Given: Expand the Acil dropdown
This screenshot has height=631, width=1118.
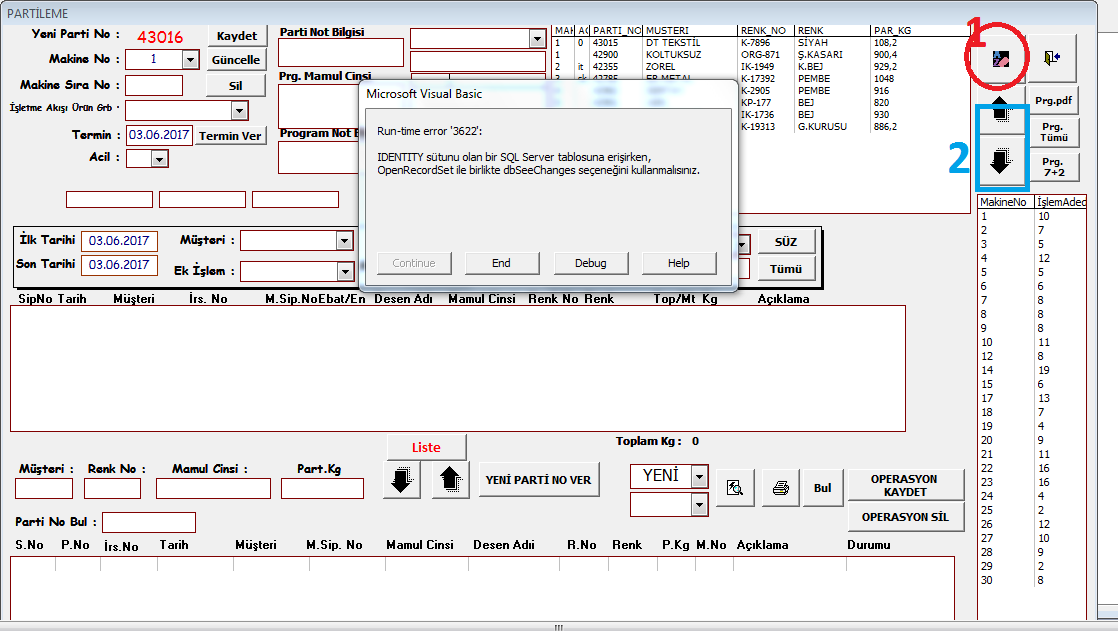Looking at the screenshot, I should point(160,158).
